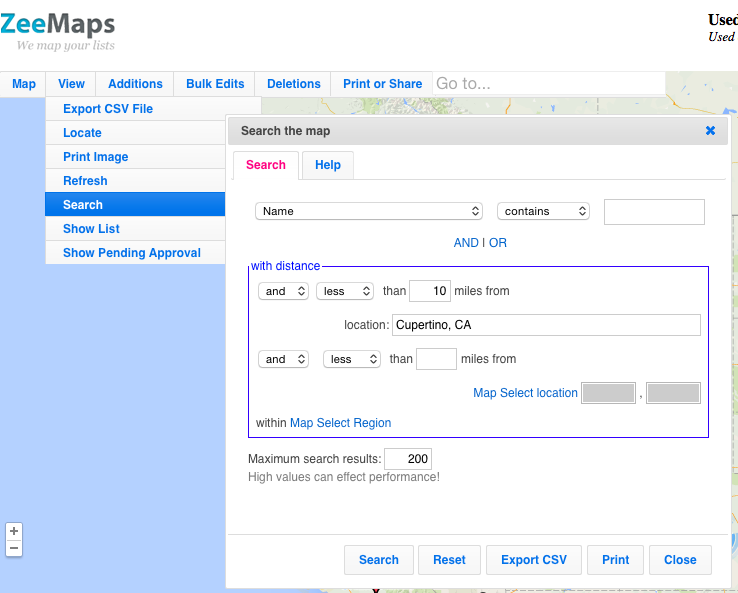Click the 'Search the map' dialog title
The width and height of the screenshot is (738, 593).
pyautogui.click(x=285, y=131)
